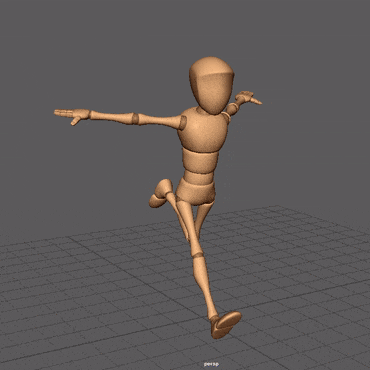Click an empty grid area of the ground plane
Screen dimensions: 370x370
(x=83, y=300)
